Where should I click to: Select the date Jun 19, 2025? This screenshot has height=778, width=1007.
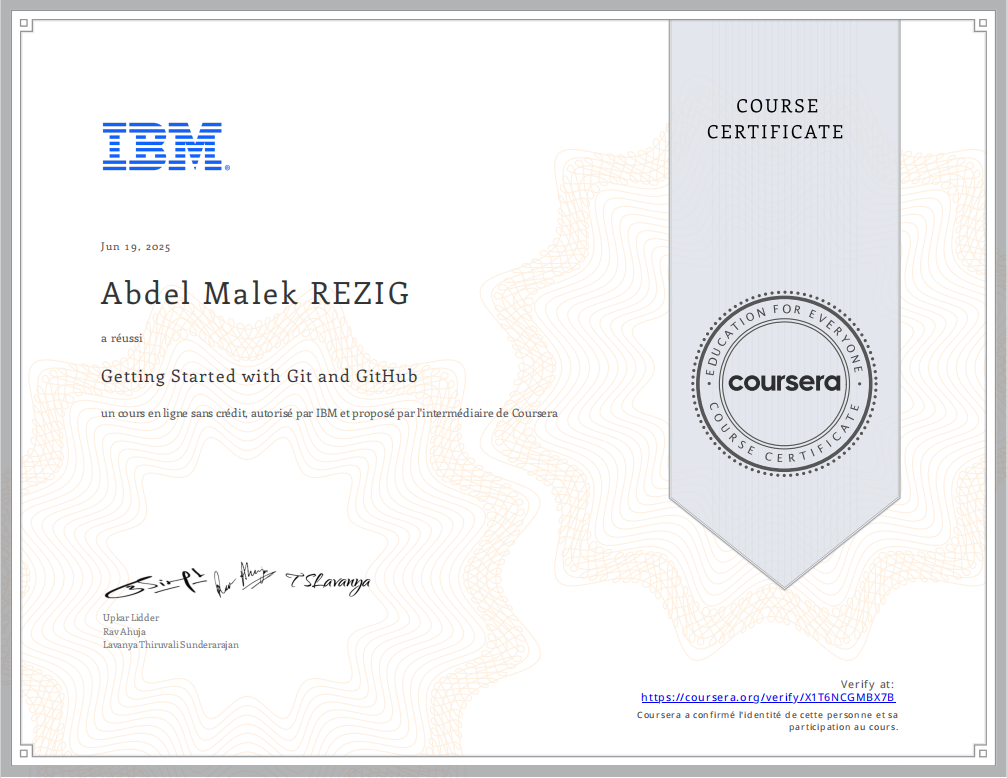pyautogui.click(x=135, y=246)
